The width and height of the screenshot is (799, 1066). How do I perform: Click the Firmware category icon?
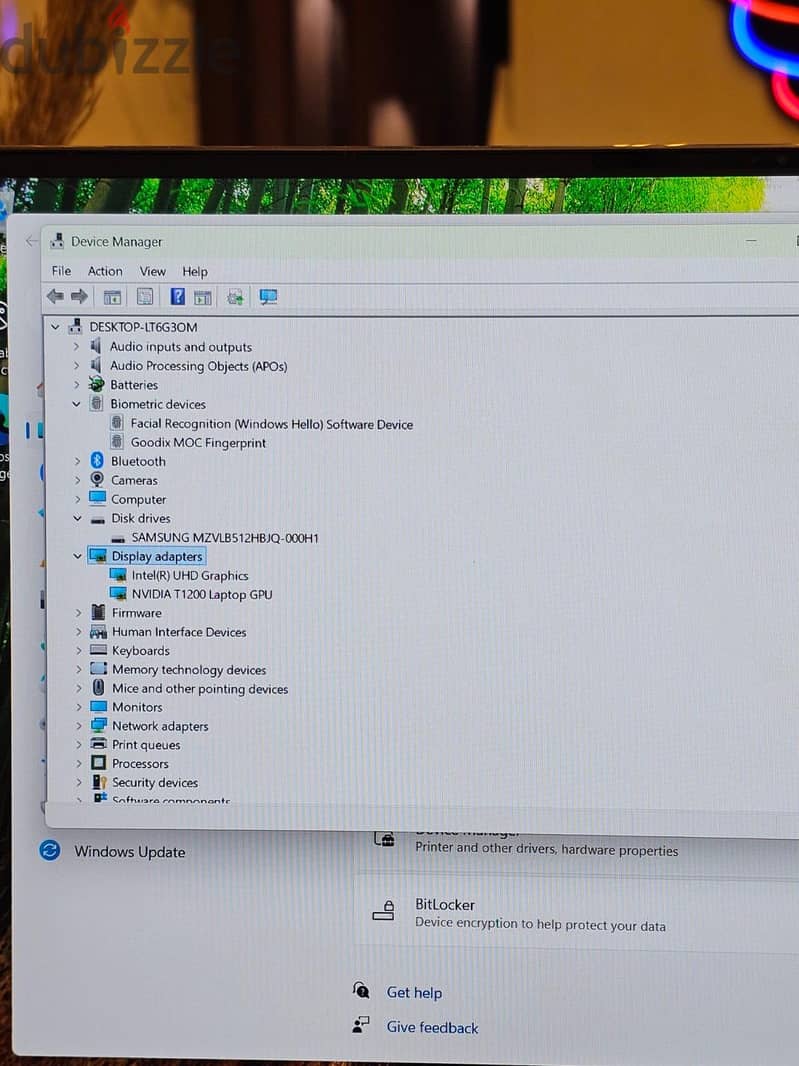point(98,612)
